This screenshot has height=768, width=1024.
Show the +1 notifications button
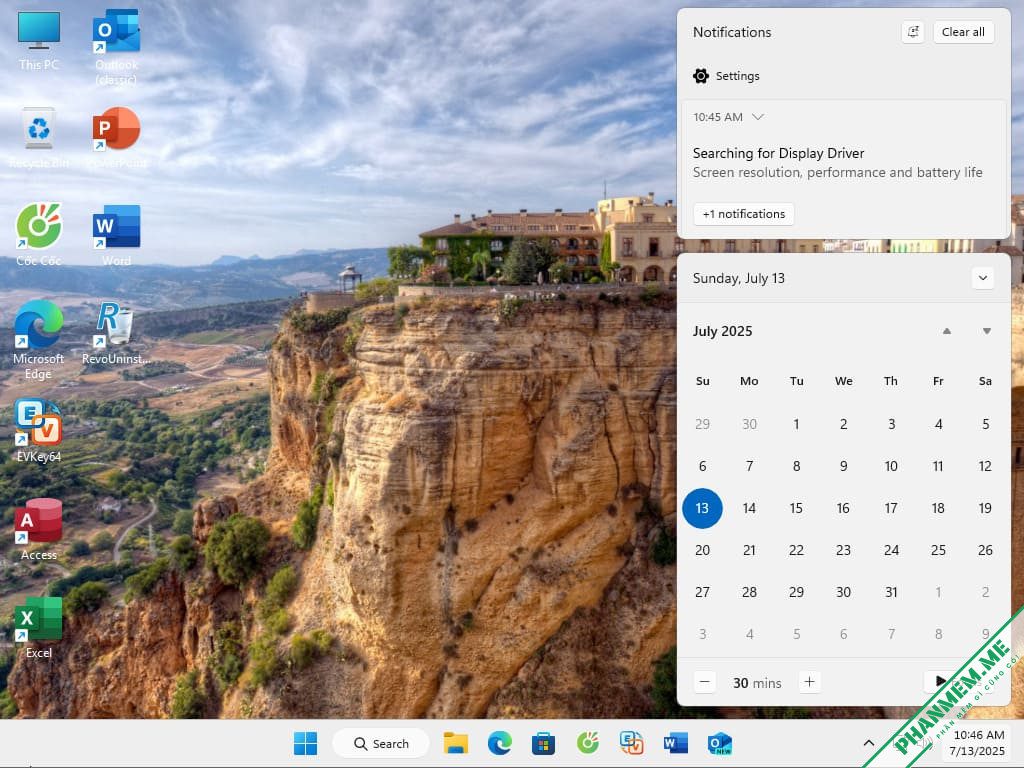(743, 214)
